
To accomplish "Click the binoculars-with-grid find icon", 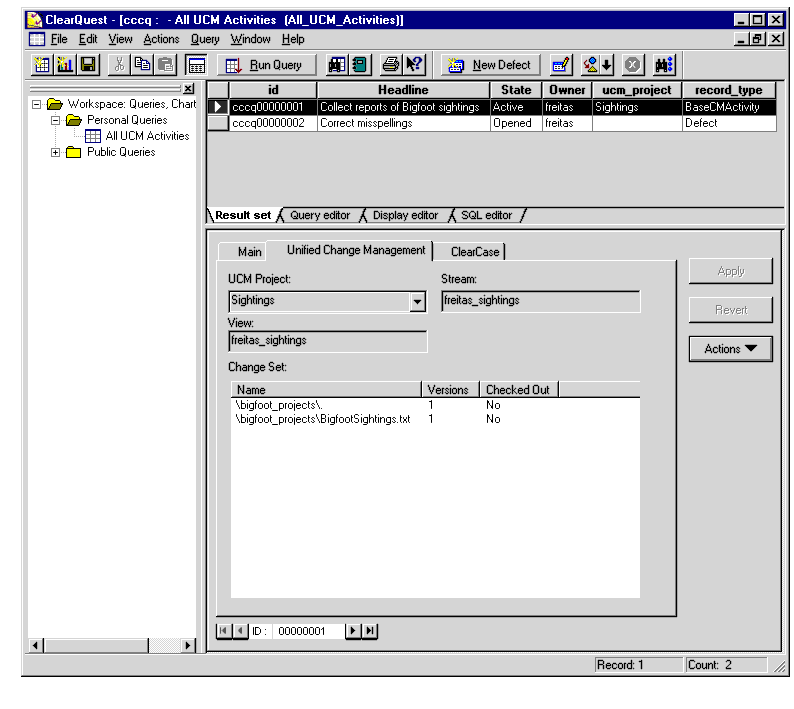I will click(337, 65).
